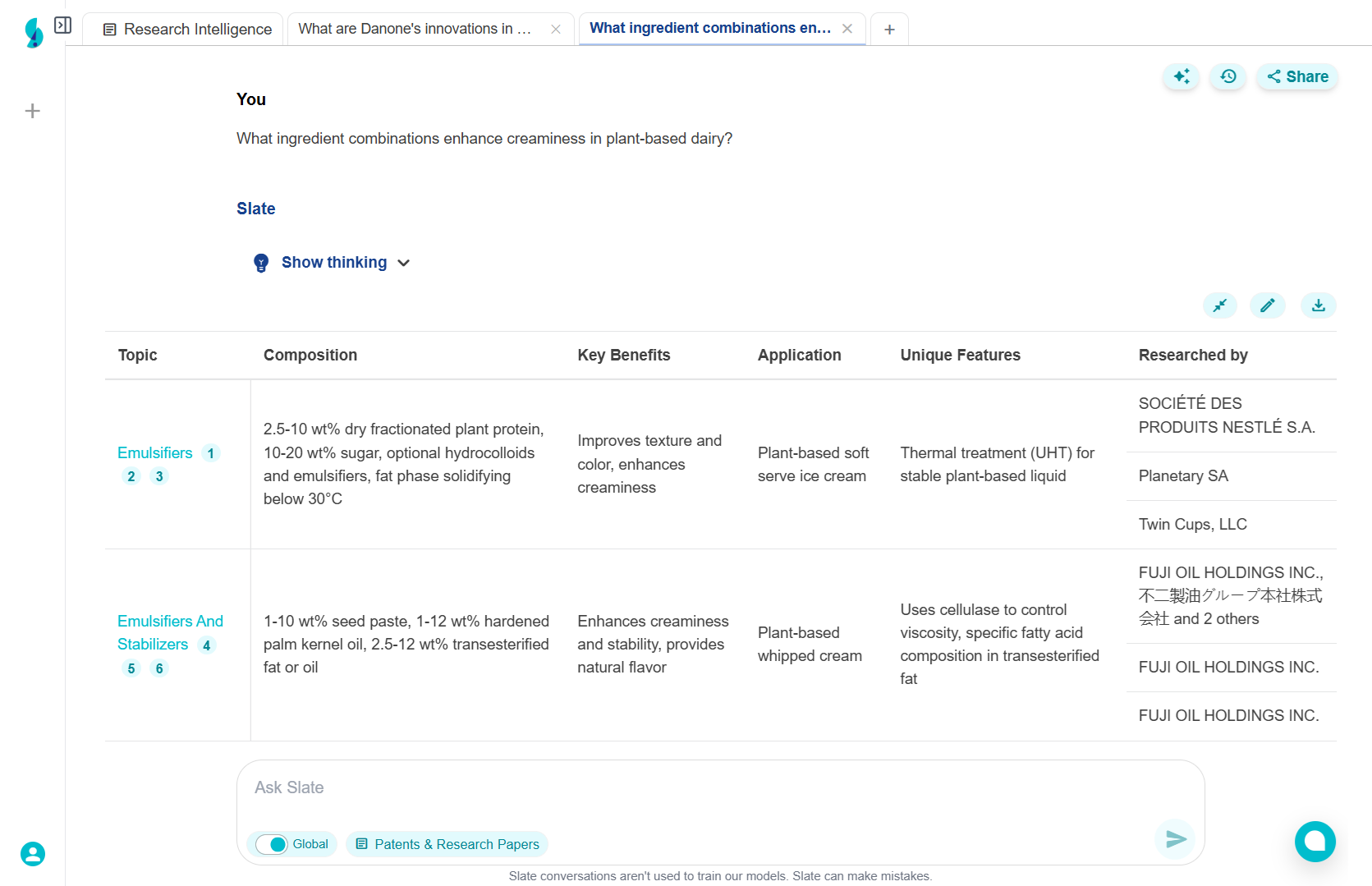Image resolution: width=1372 pixels, height=886 pixels.
Task: Toggle the Global switch
Action: point(272,844)
